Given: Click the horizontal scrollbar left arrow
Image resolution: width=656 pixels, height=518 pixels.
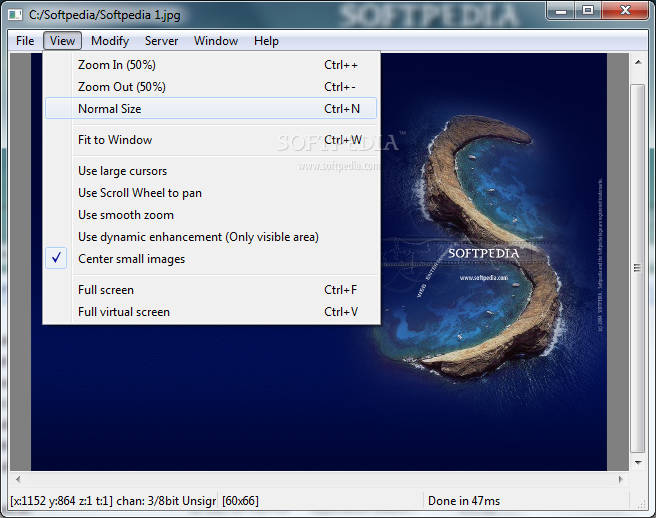Looking at the screenshot, I should [18, 479].
